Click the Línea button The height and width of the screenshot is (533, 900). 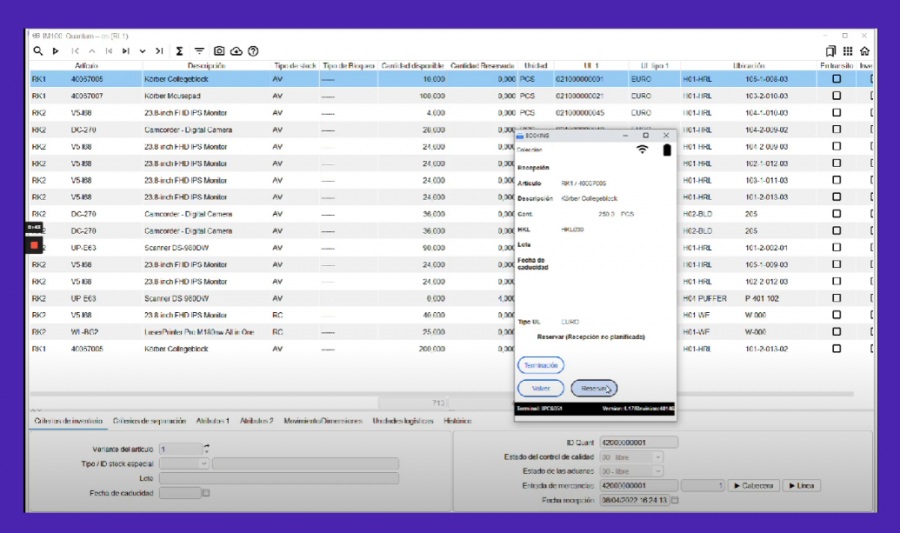pyautogui.click(x=801, y=485)
